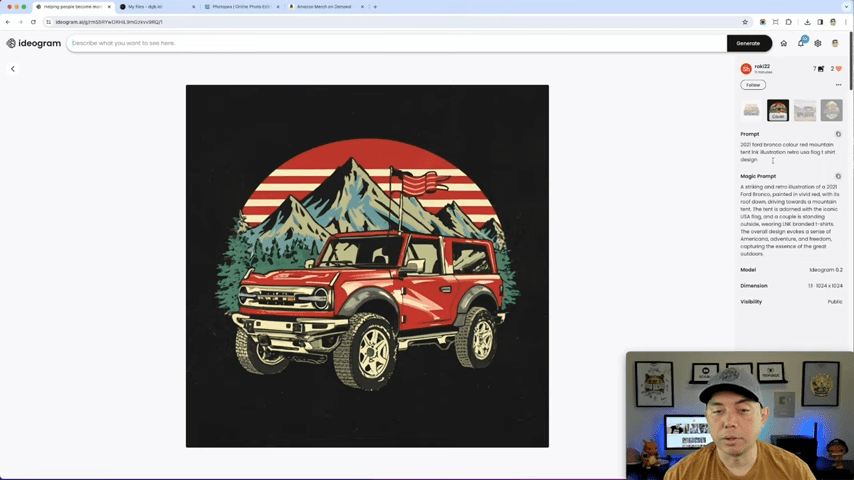Screen dimensions: 854x480
Task: View site information icon
Action: (x=48, y=22)
